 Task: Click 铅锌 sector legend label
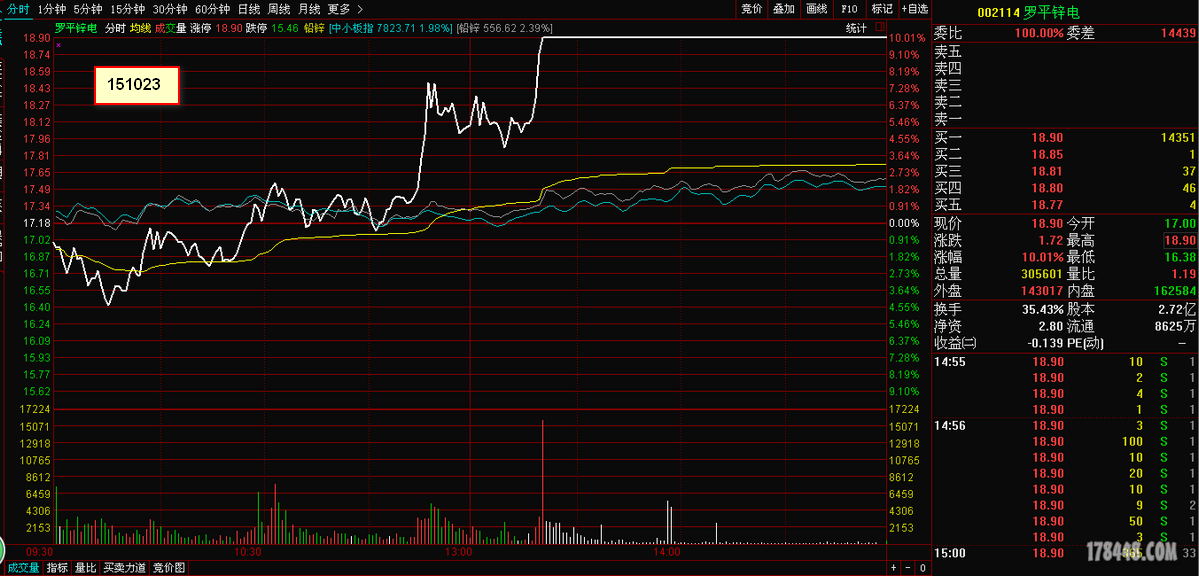(x=314, y=28)
